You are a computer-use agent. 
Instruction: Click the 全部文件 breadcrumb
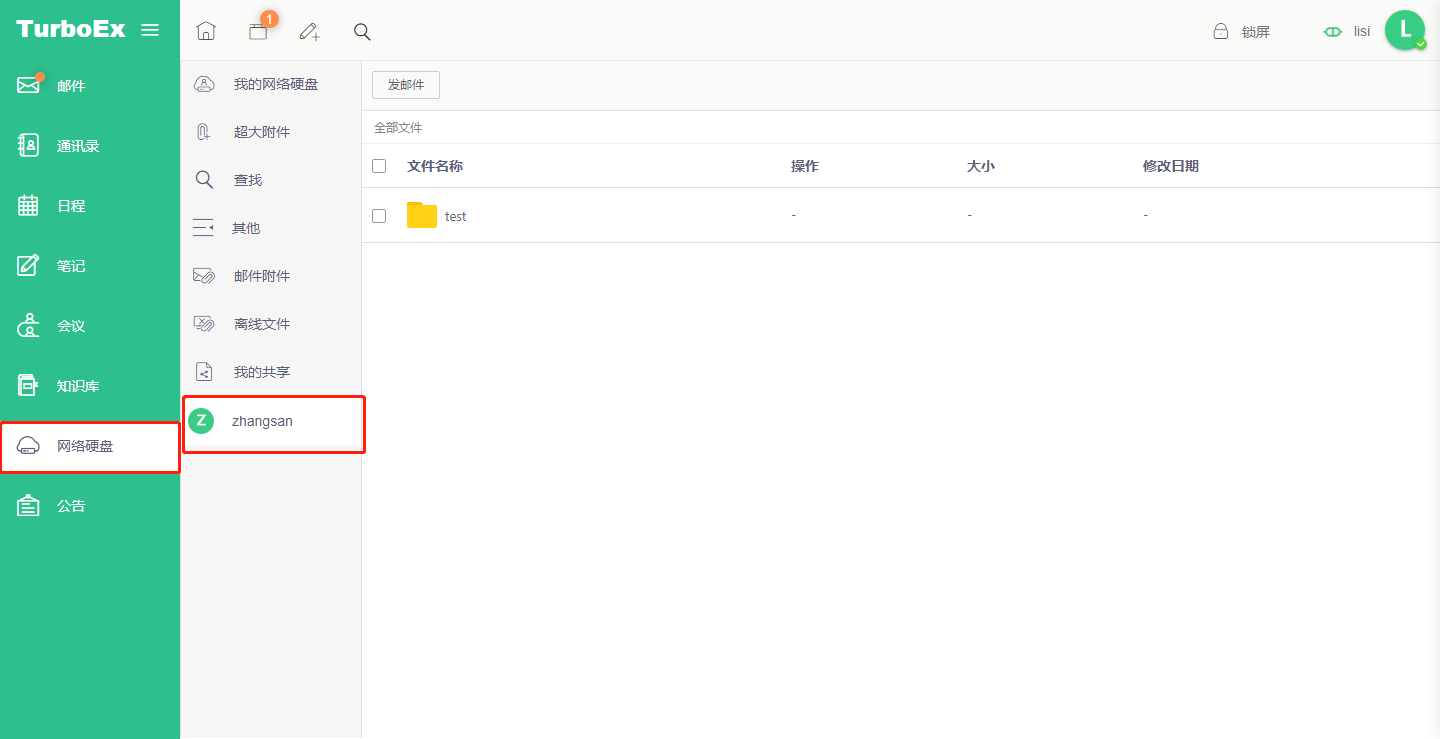click(398, 128)
